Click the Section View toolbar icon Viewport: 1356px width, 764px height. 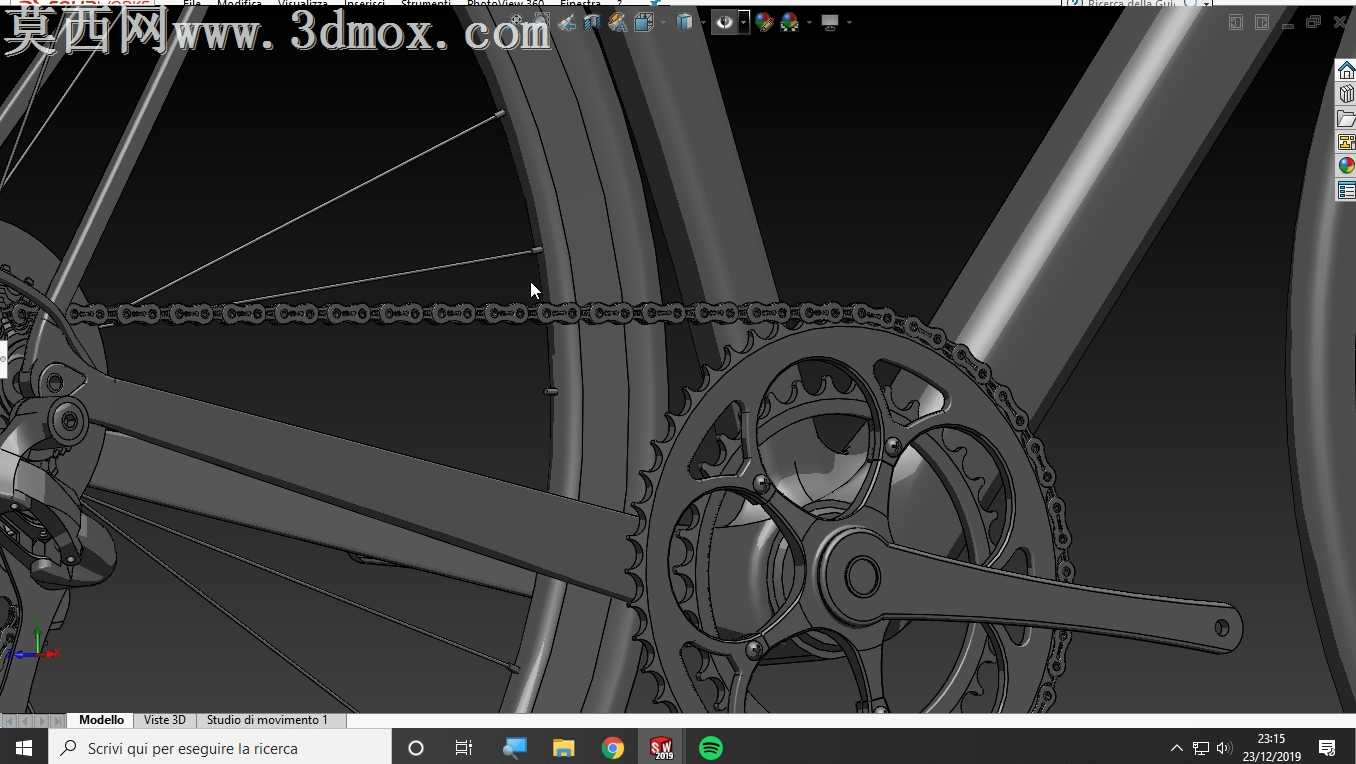[593, 22]
